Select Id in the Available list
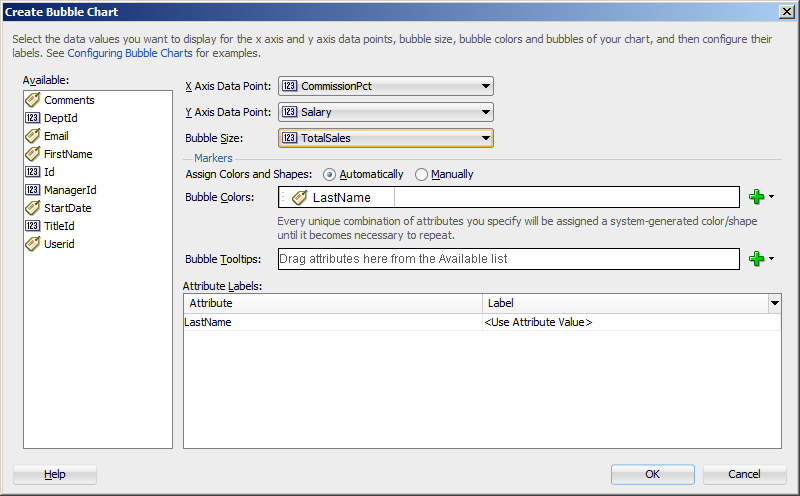 [x=49, y=172]
